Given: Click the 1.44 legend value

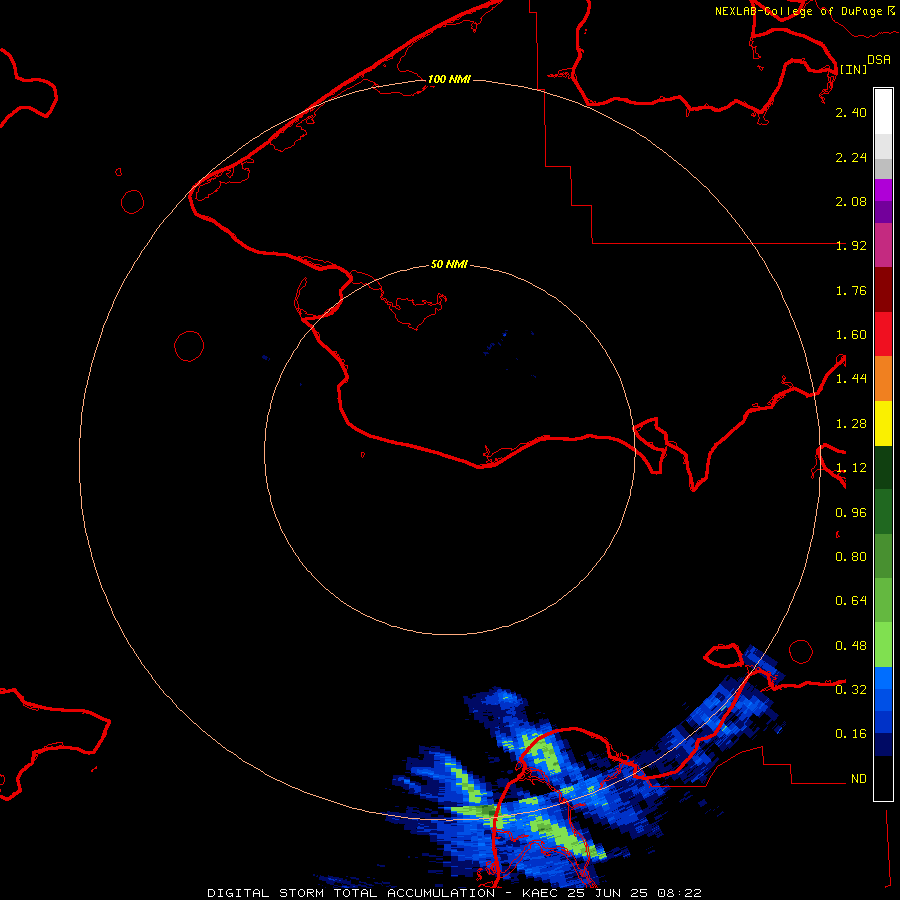Looking at the screenshot, I should [x=851, y=379].
